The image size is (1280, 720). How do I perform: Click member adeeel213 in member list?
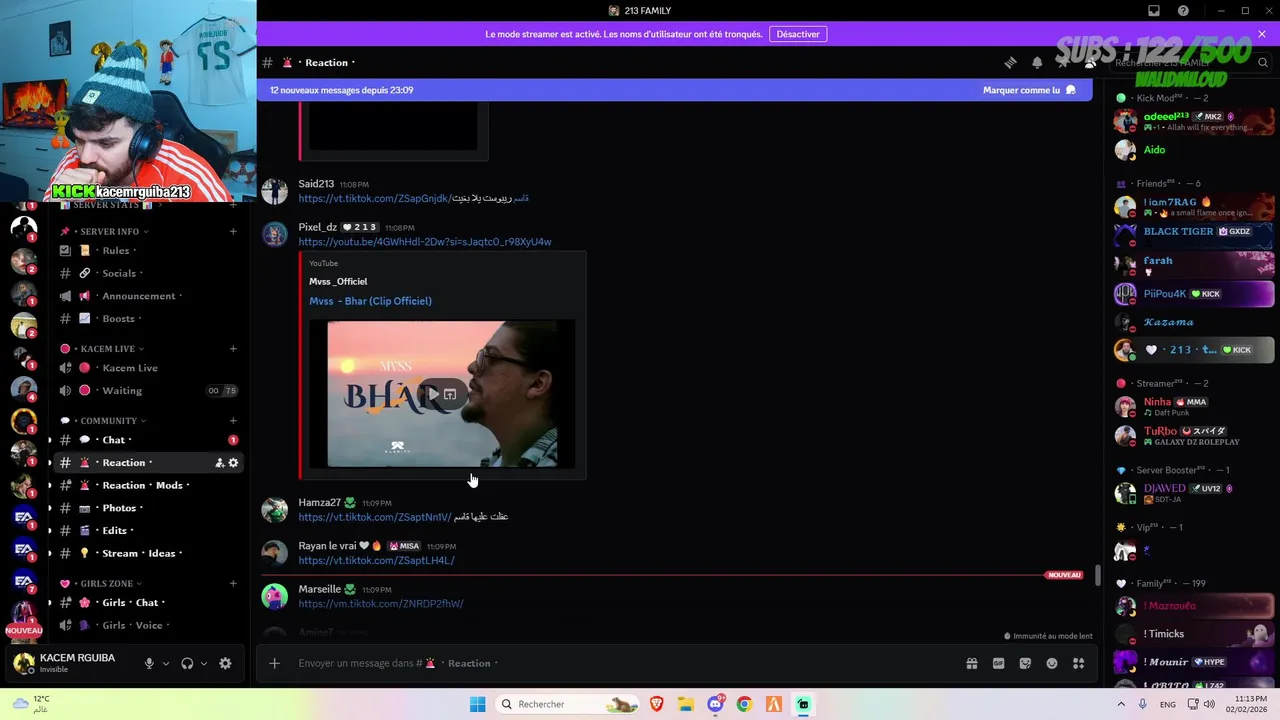1194,121
